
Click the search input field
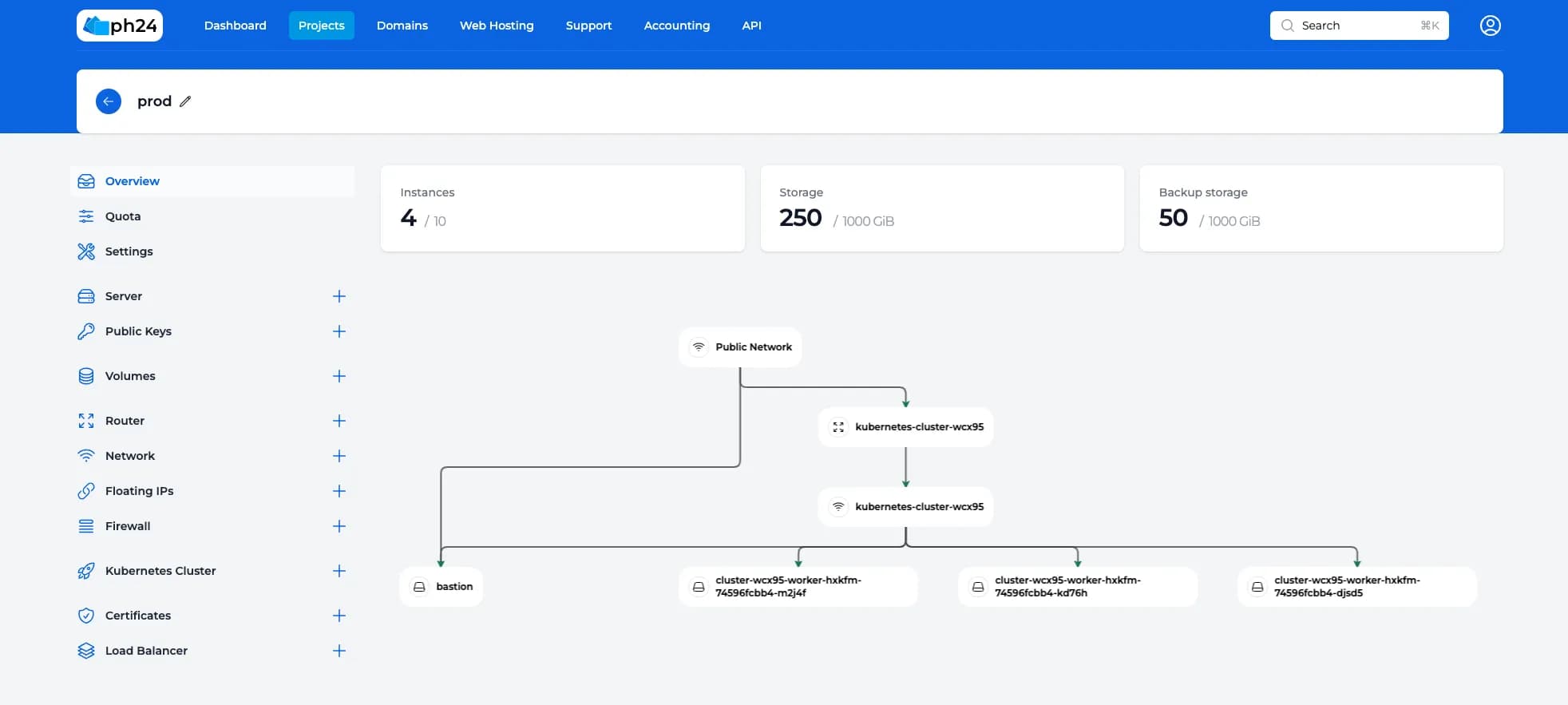point(1357,26)
